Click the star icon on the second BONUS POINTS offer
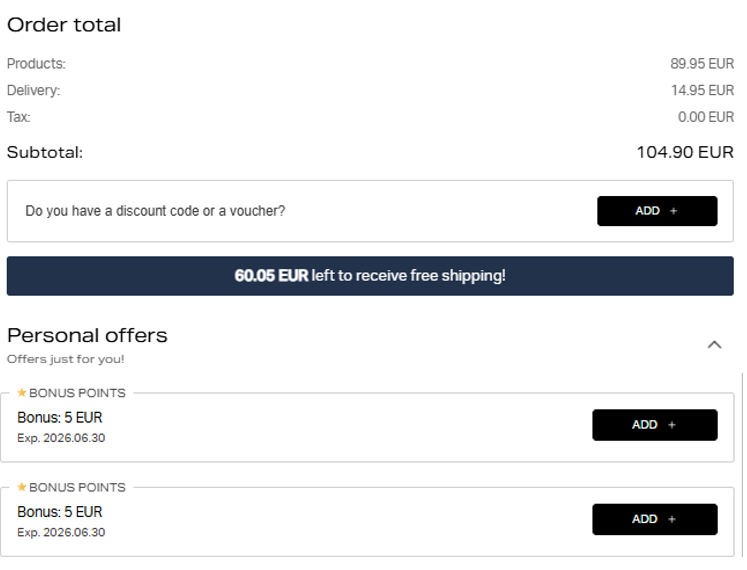 22,487
